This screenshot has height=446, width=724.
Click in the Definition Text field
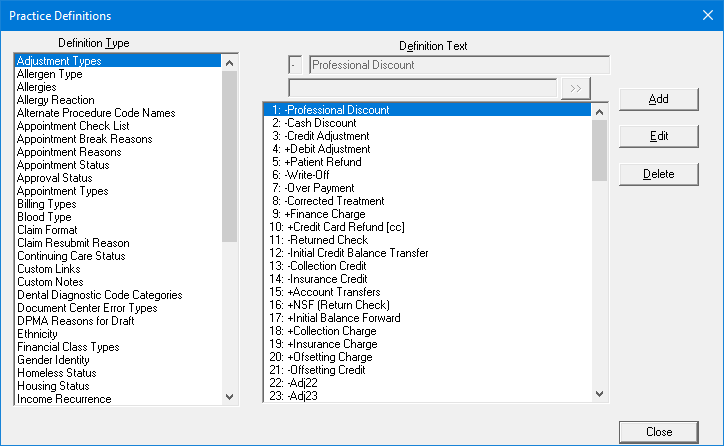[458, 65]
